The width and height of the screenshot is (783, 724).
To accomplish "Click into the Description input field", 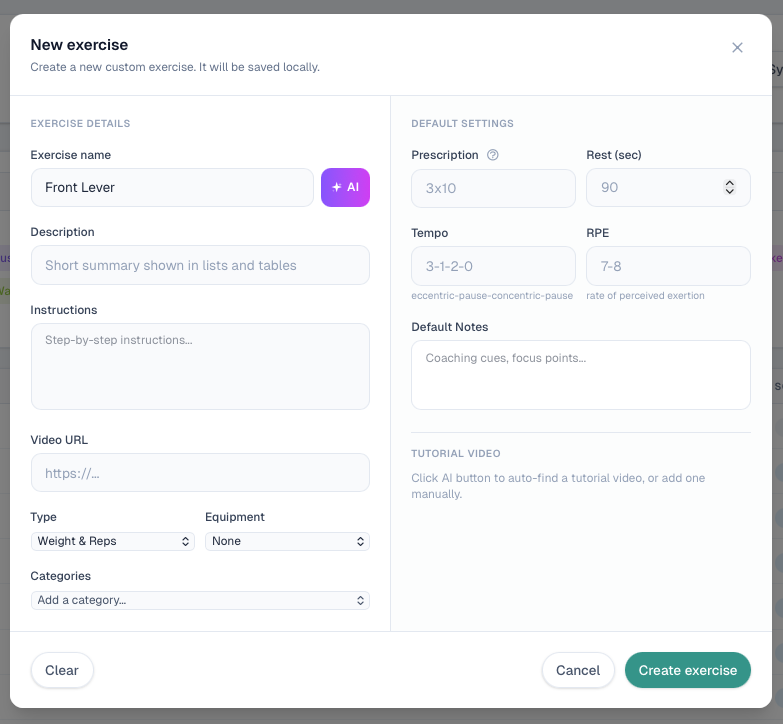I will pos(200,265).
